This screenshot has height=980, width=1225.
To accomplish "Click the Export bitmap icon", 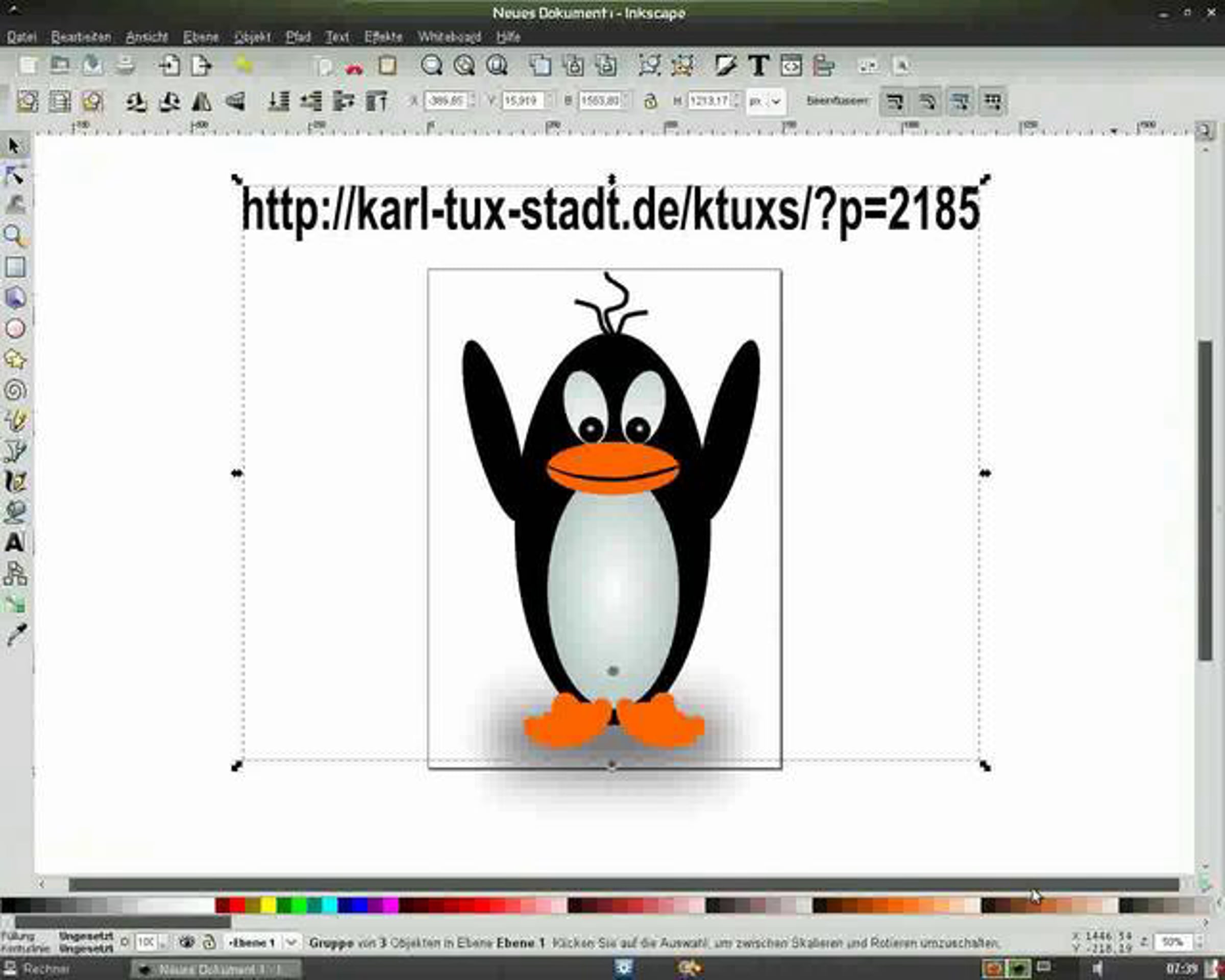I will click(x=201, y=66).
